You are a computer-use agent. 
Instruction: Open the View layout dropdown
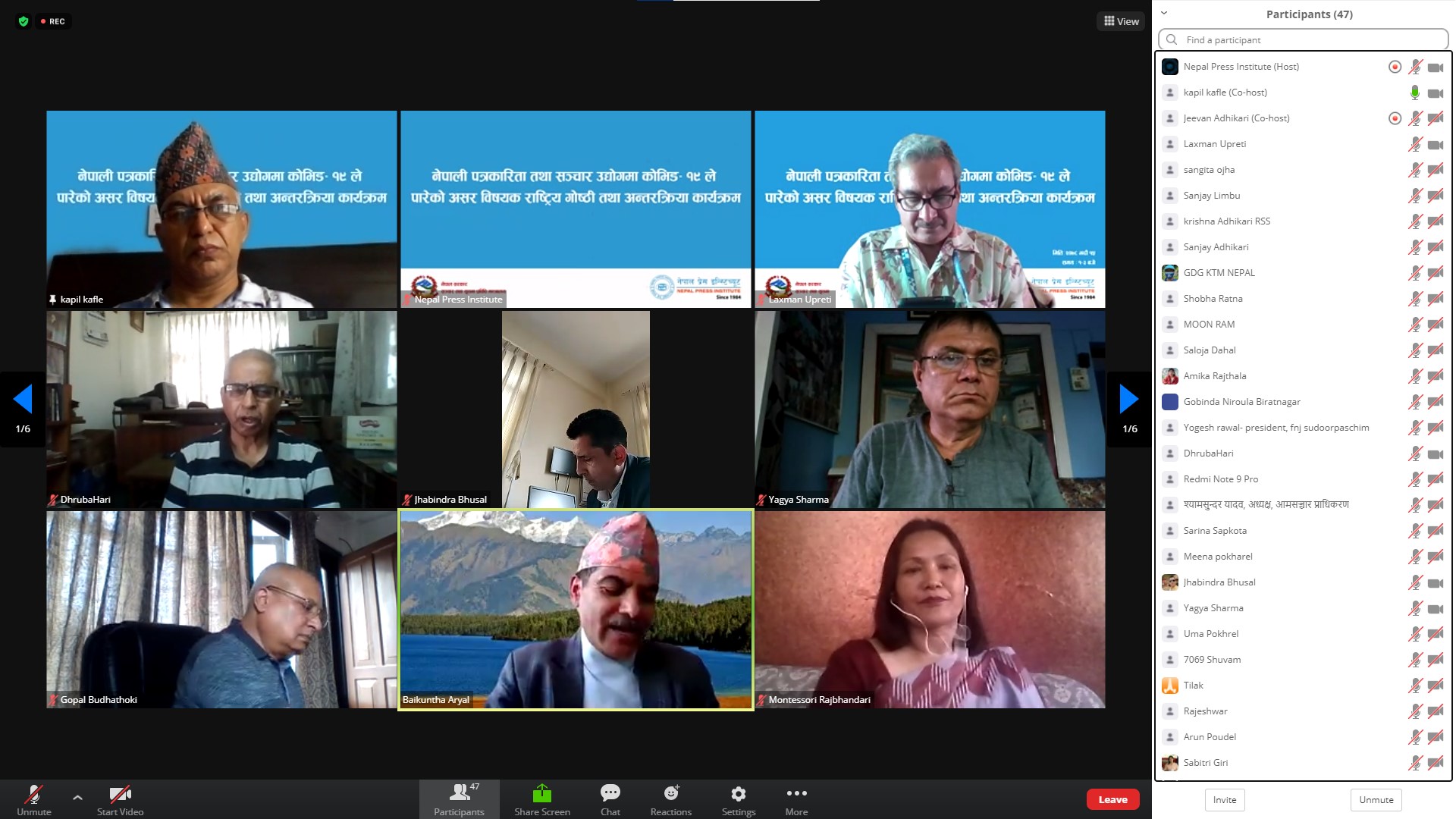coord(1121,21)
